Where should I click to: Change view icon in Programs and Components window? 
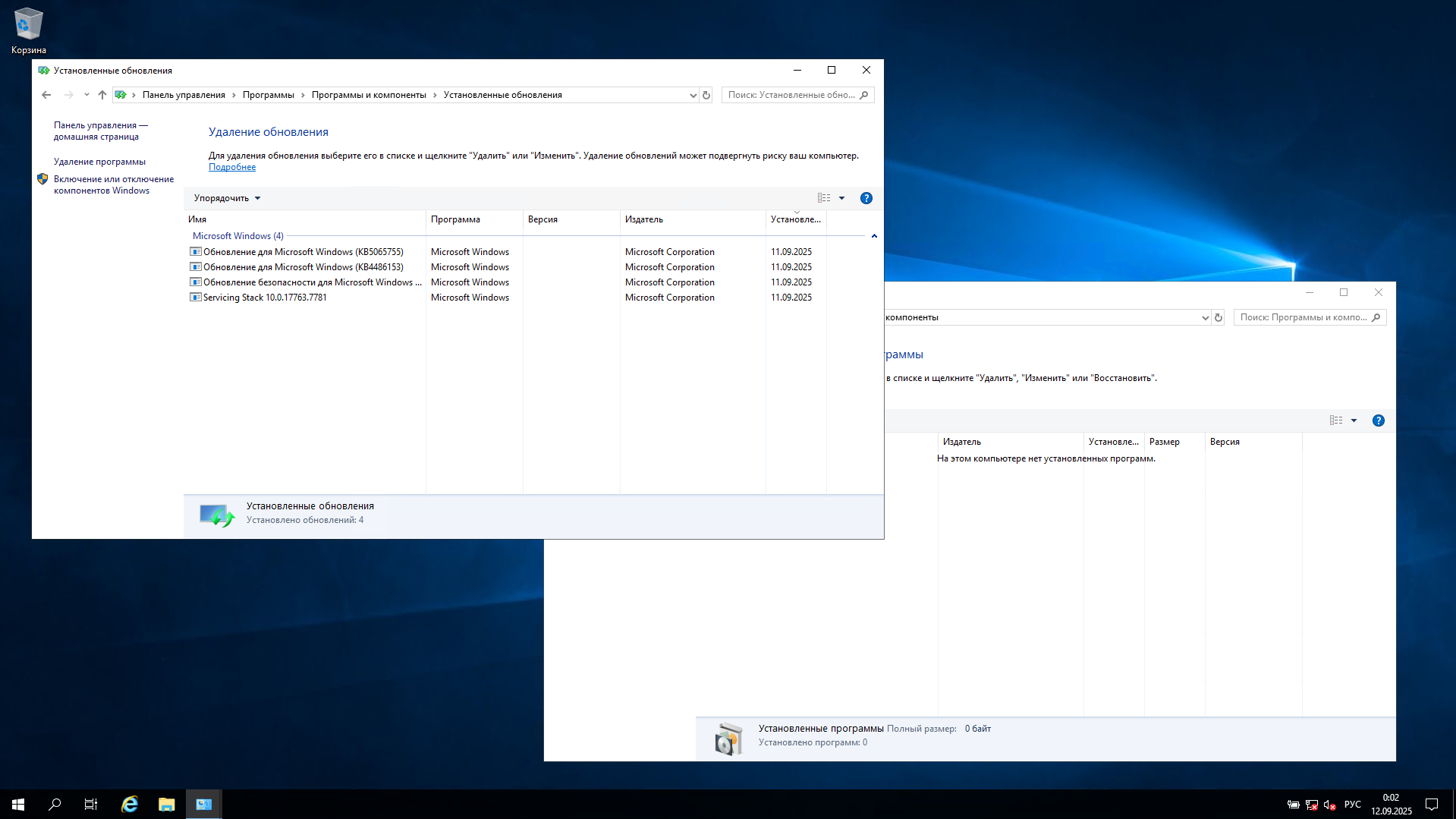coord(1336,421)
